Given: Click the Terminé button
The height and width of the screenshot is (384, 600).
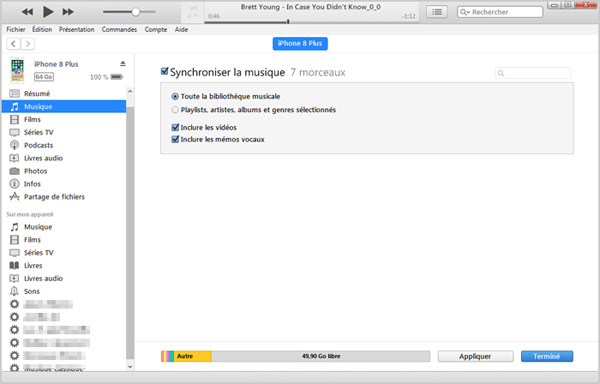Looking at the screenshot, I should click(547, 356).
